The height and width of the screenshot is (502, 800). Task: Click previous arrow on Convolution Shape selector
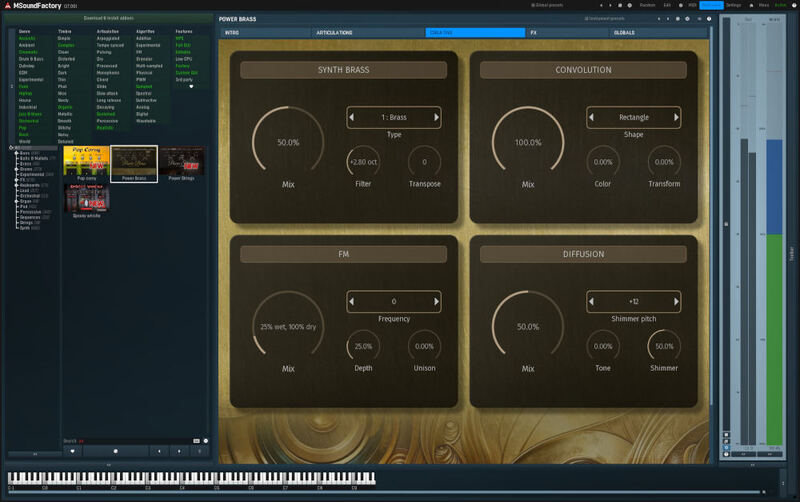[x=591, y=117]
